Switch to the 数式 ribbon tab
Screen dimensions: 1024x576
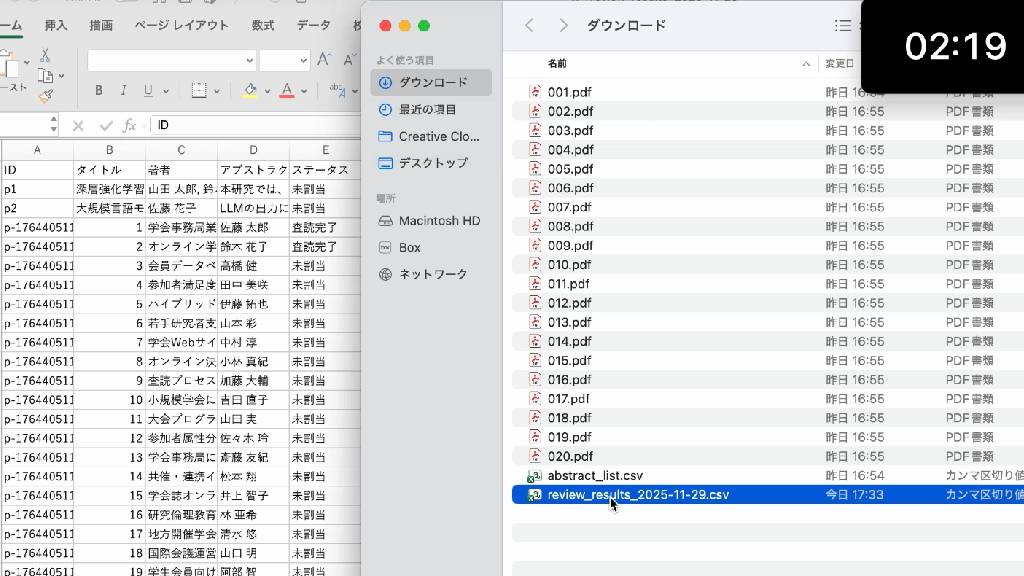point(263,25)
